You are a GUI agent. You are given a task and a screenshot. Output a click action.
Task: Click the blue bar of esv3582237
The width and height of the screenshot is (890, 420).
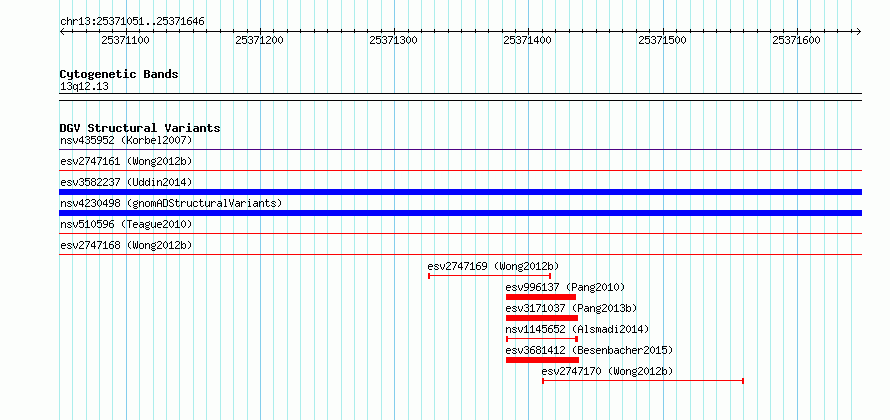(x=460, y=192)
